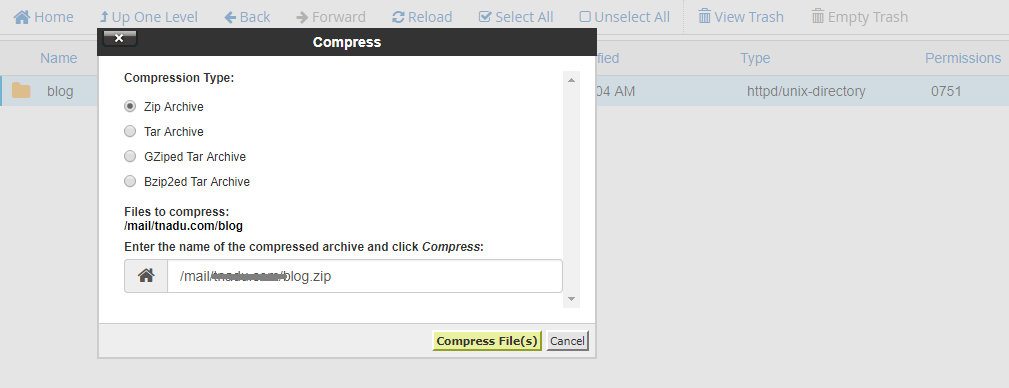Choose the Tar Archive option
The image size is (1009, 388).
(x=130, y=131)
